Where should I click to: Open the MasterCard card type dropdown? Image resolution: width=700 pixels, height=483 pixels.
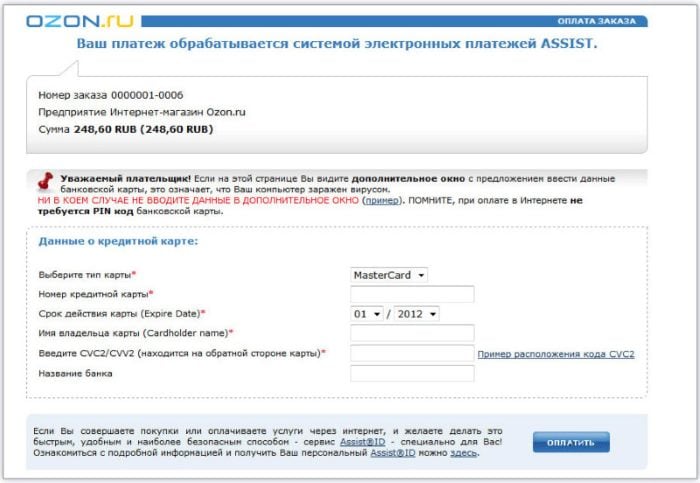point(389,274)
